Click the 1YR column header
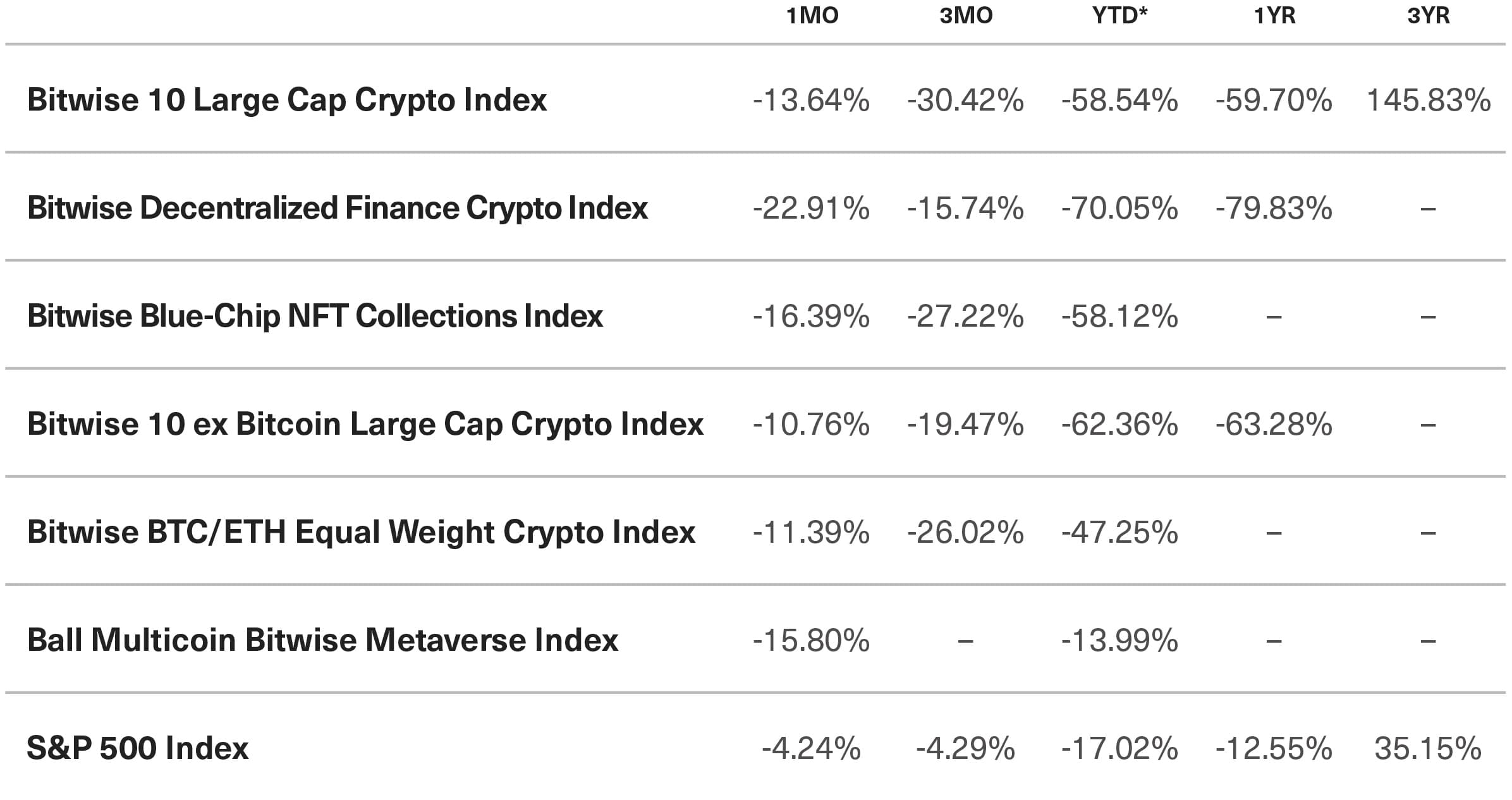 [x=1274, y=15]
